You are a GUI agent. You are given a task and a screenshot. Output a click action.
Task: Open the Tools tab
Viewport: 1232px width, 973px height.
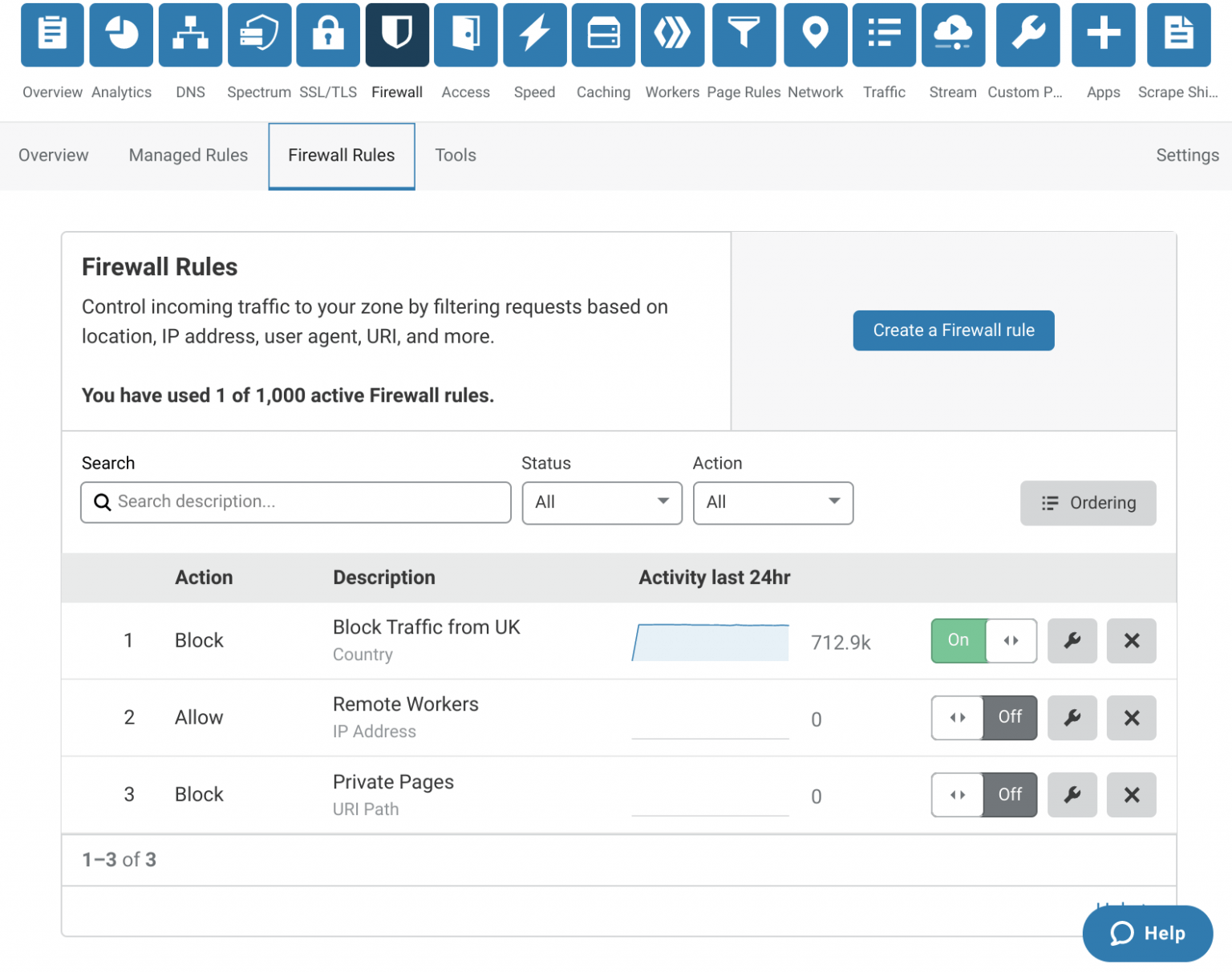(x=456, y=156)
